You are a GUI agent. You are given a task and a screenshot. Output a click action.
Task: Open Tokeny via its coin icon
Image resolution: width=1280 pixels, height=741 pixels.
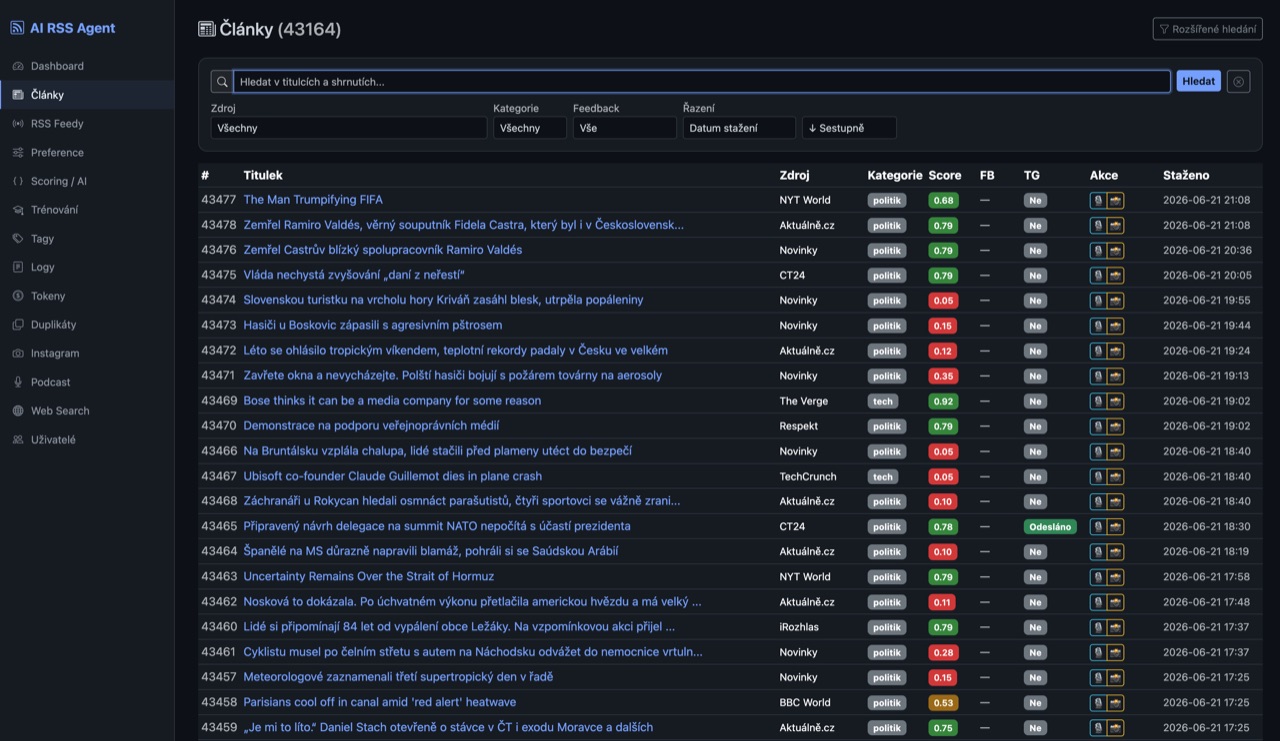[x=18, y=296]
